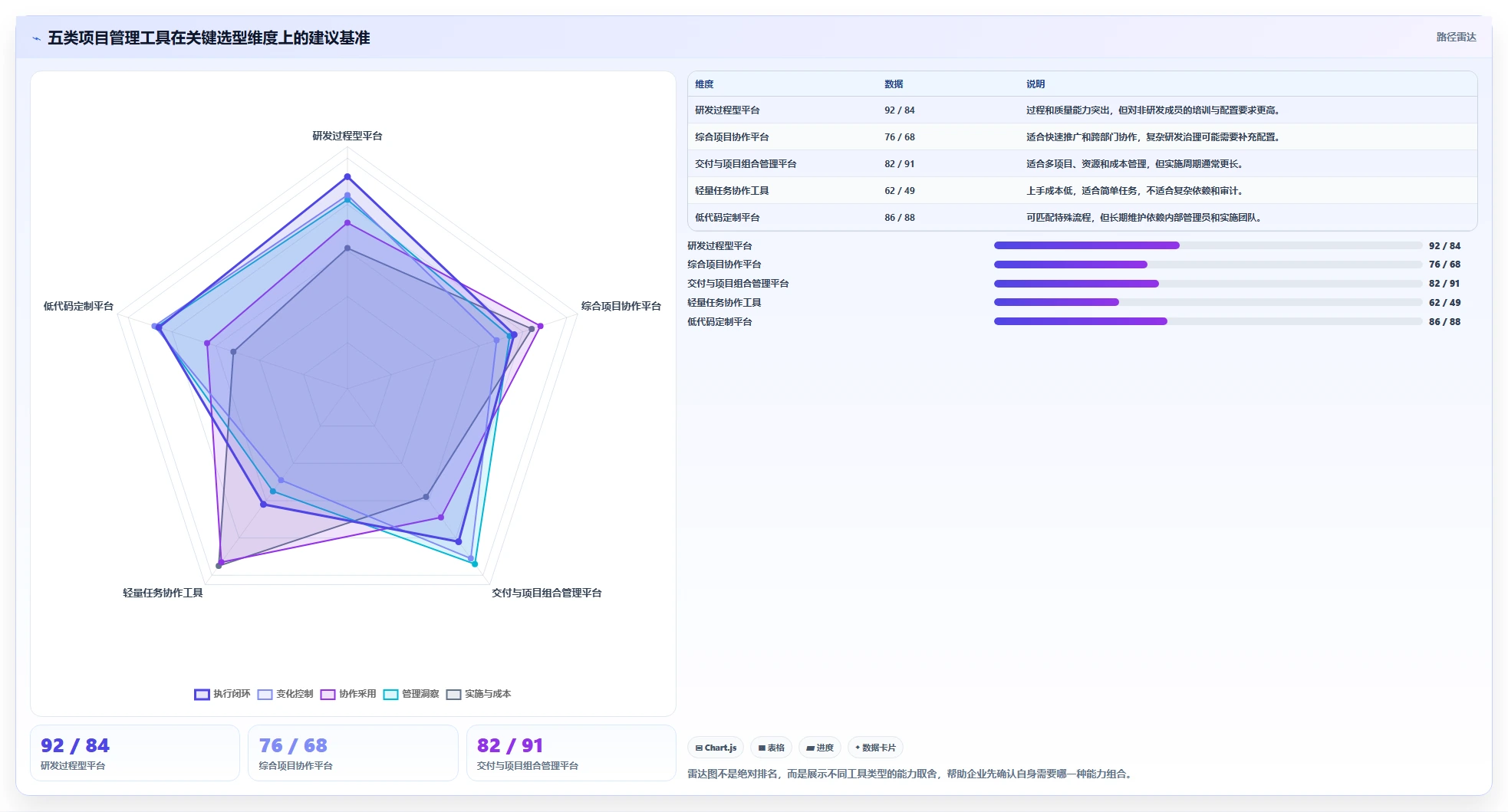Click the 综合项目协作平台 progress bar
The height and width of the screenshot is (812, 1508).
(x=1207, y=265)
